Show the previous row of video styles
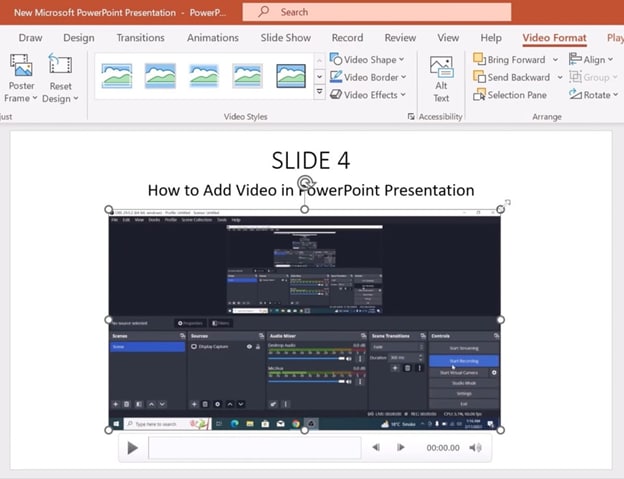Viewport: 624px width, 479px height. click(319, 60)
